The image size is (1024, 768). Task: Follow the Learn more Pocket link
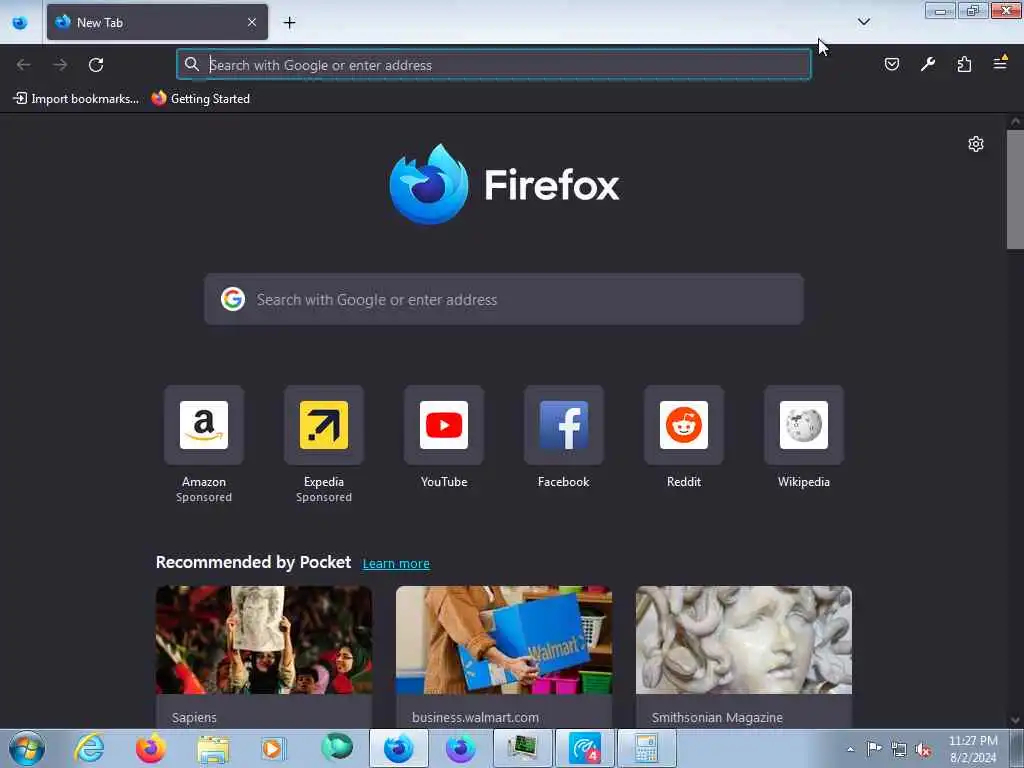[396, 564]
